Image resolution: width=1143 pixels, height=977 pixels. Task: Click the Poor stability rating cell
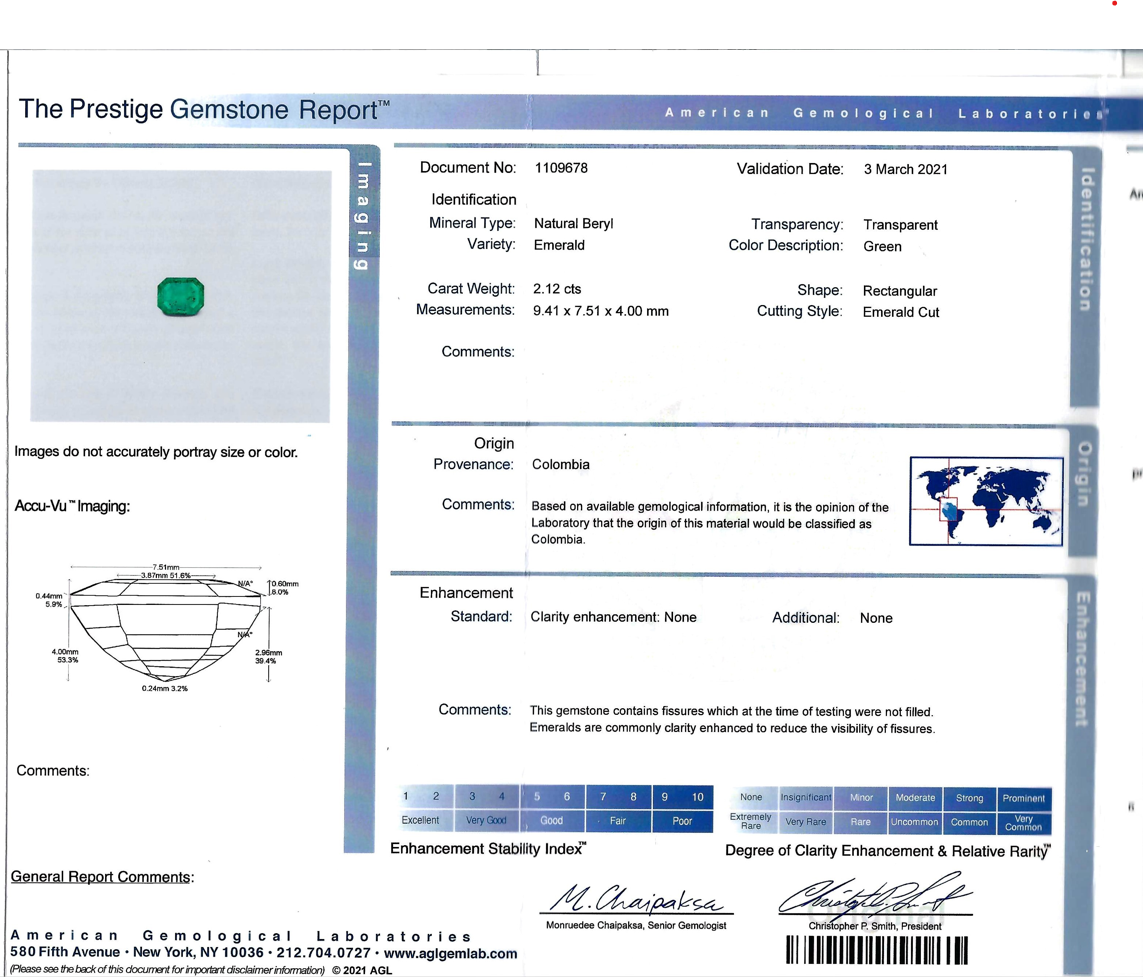pos(682,821)
